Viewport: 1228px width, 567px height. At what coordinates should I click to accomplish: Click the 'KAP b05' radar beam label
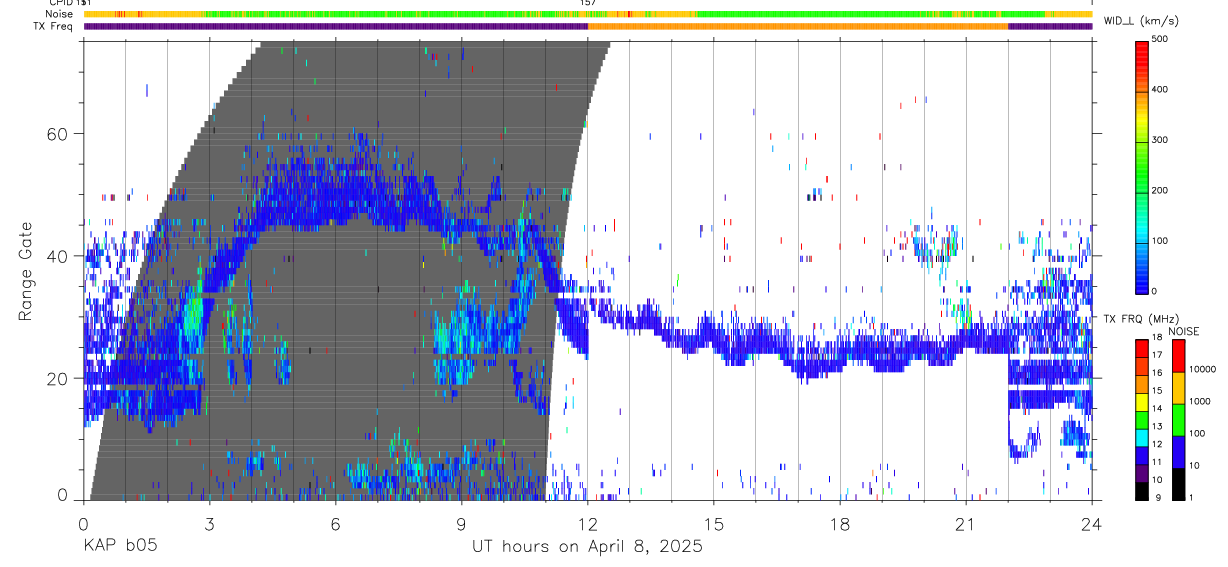pos(120,547)
